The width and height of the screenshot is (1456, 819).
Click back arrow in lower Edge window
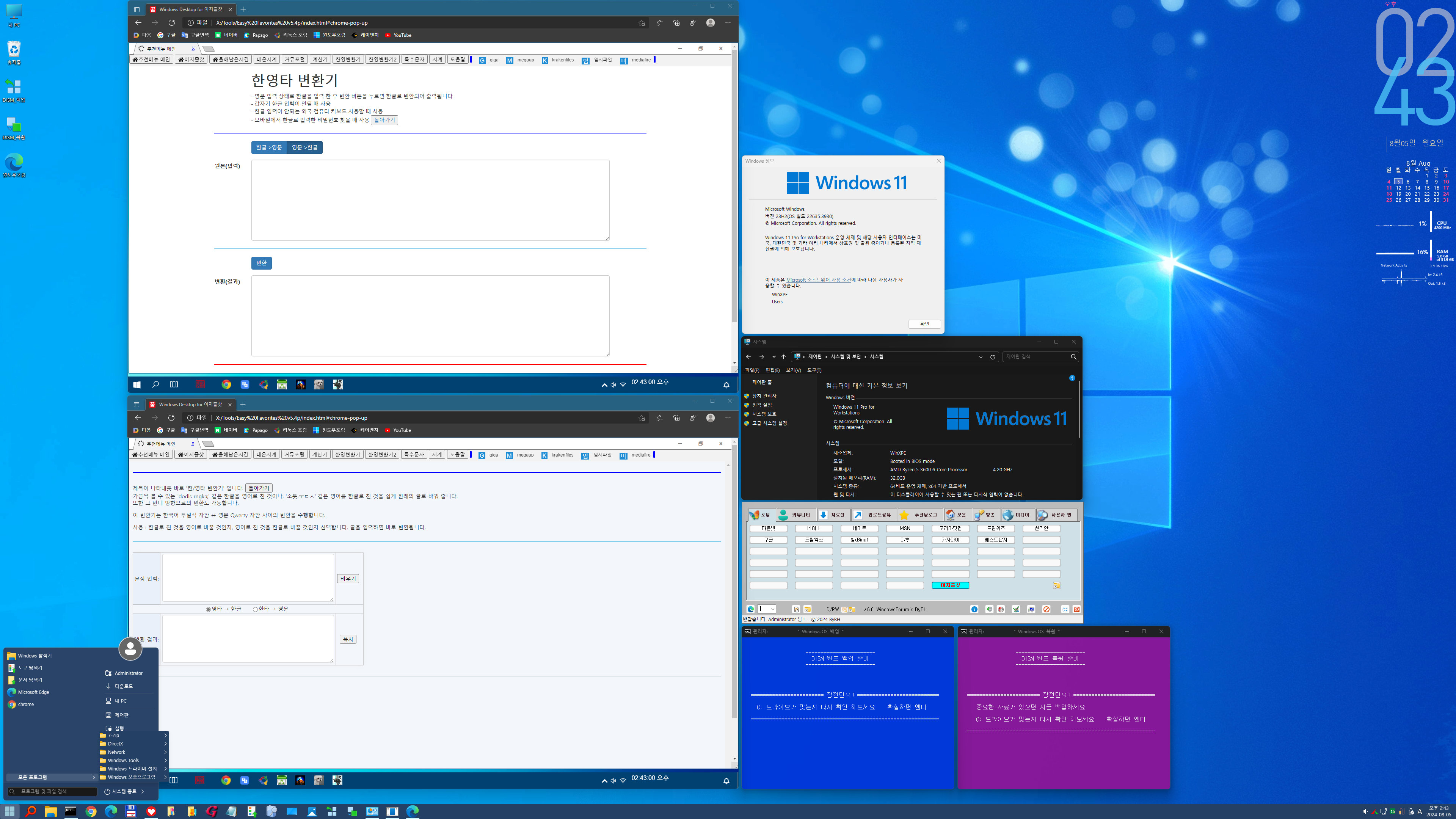138,418
